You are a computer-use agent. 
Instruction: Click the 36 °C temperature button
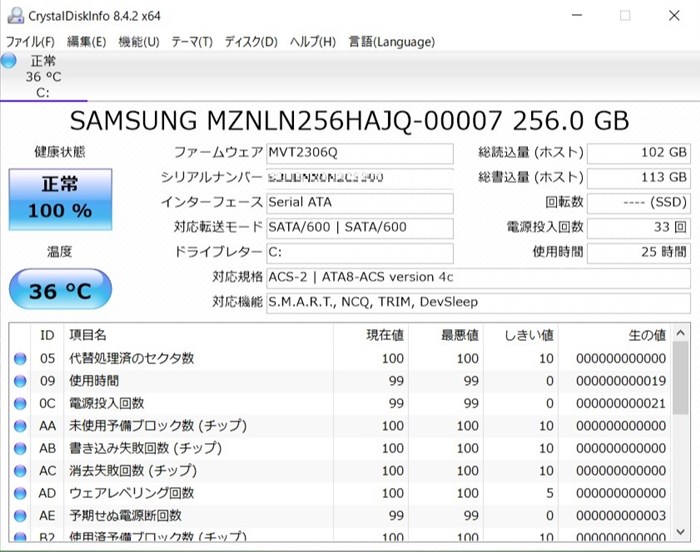tap(60, 289)
